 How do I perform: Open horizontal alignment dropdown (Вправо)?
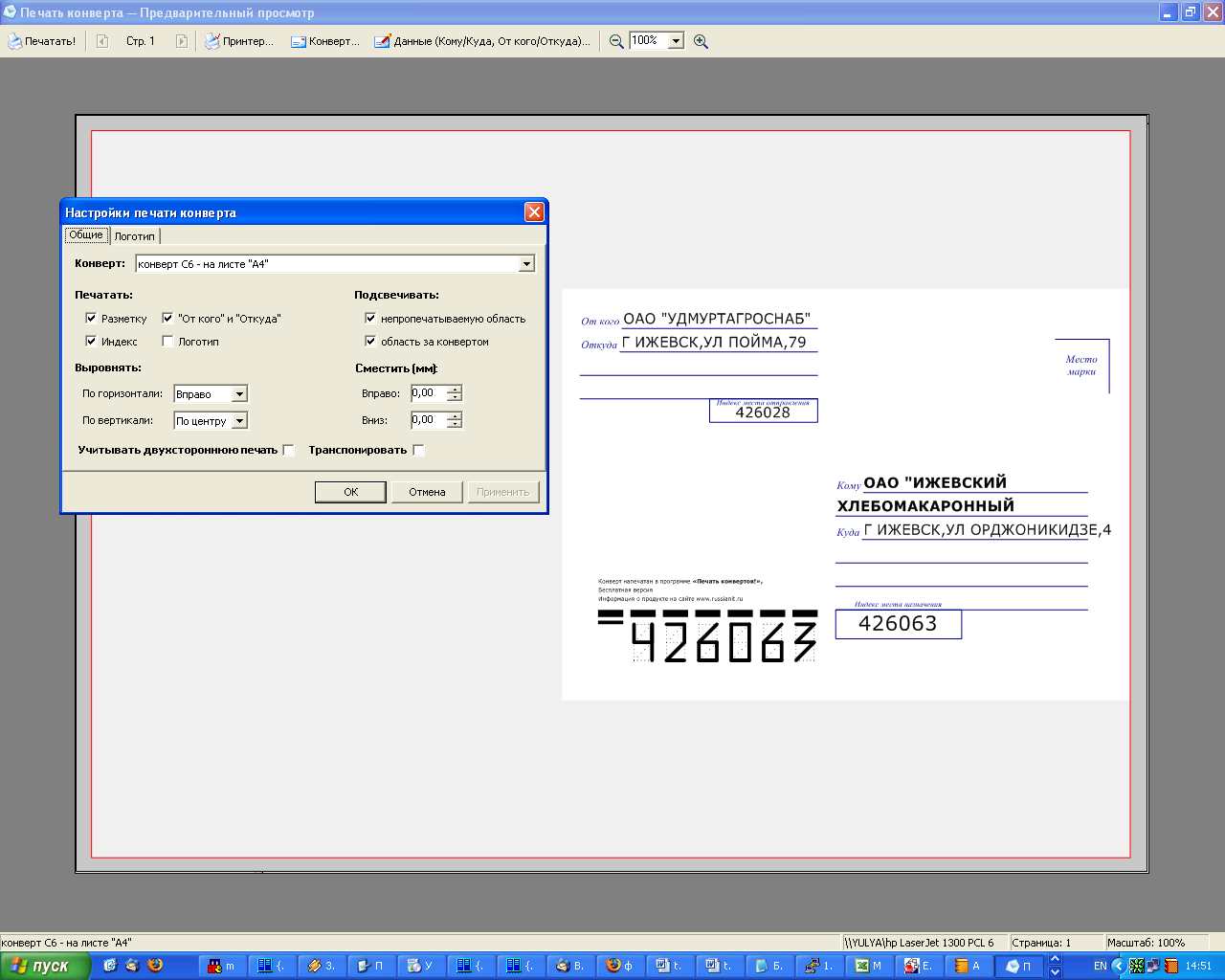tap(240, 393)
